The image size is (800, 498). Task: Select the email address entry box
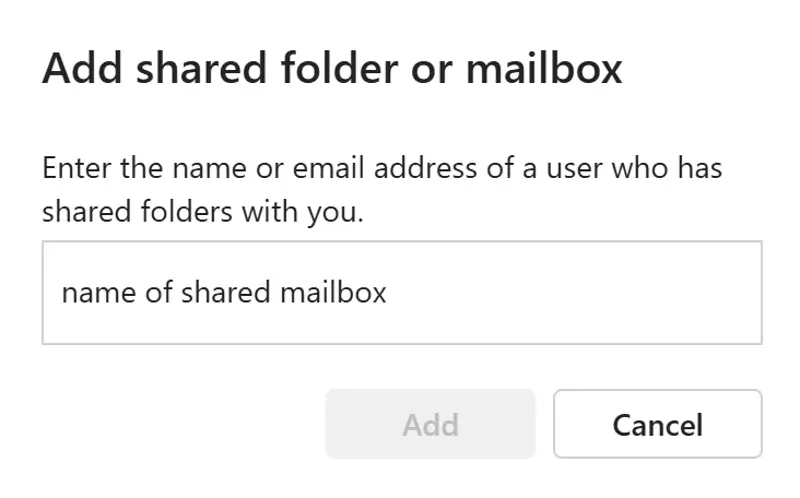(401, 292)
